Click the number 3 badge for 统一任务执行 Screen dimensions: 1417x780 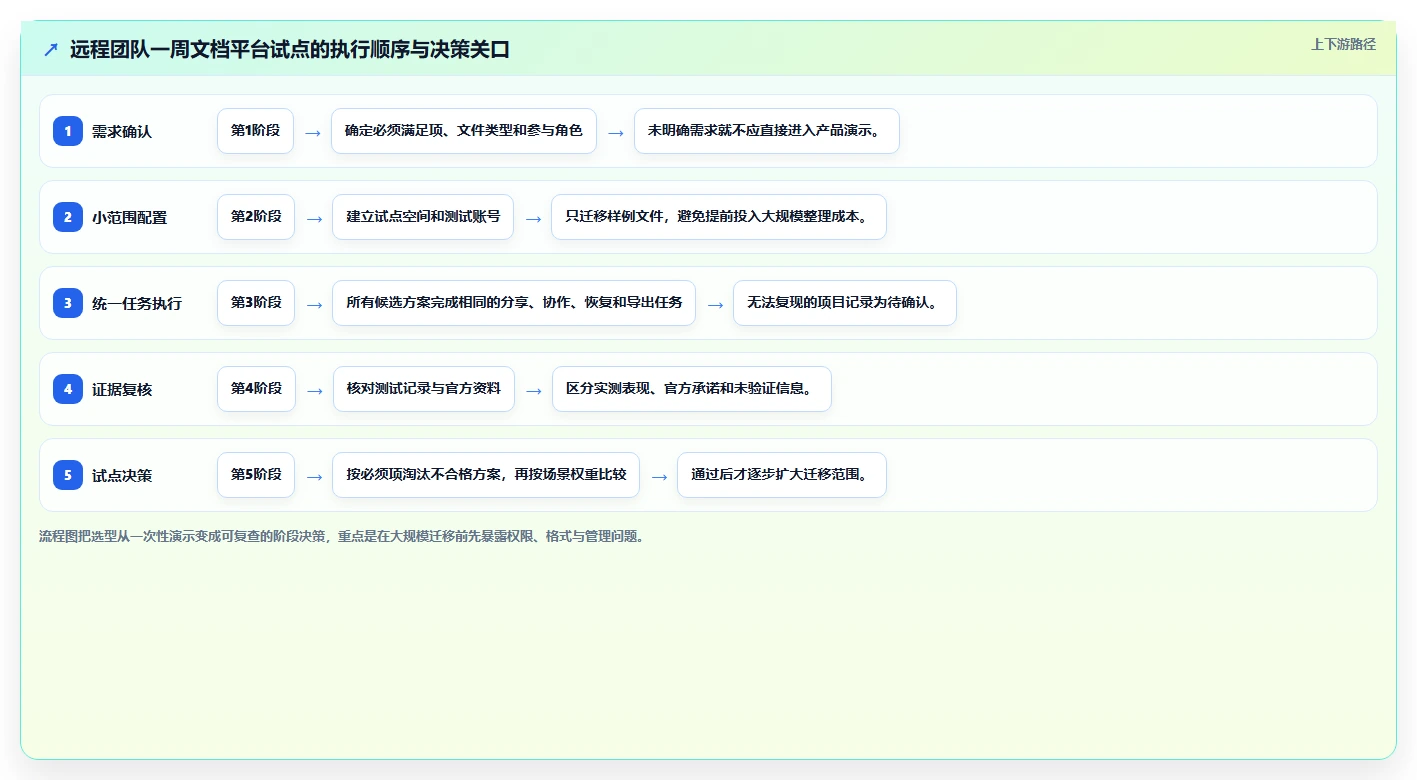68,303
